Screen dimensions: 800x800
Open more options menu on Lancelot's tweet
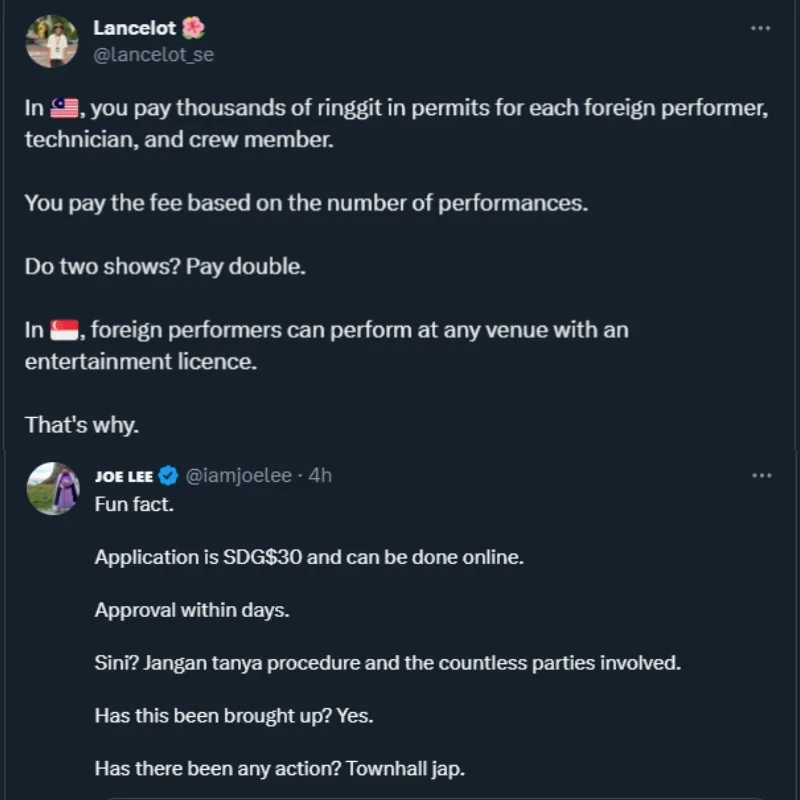click(x=760, y=29)
